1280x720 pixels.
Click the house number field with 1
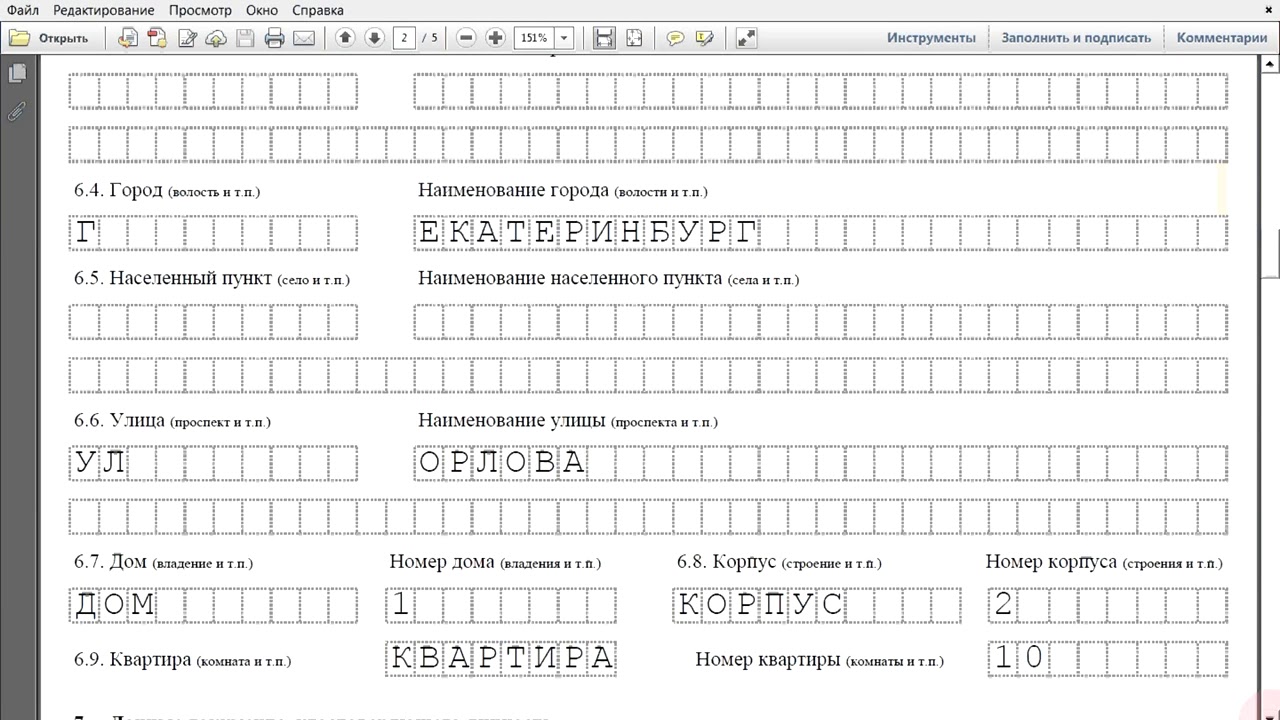coord(501,605)
